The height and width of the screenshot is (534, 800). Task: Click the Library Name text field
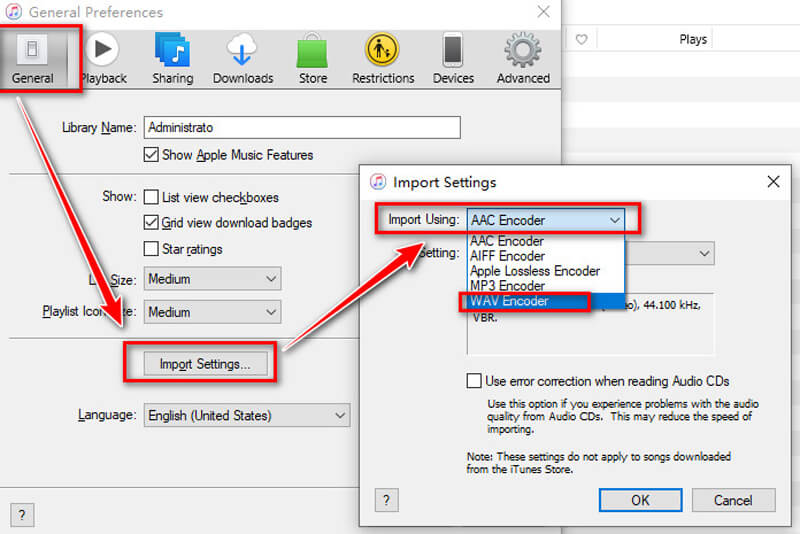pyautogui.click(x=302, y=128)
